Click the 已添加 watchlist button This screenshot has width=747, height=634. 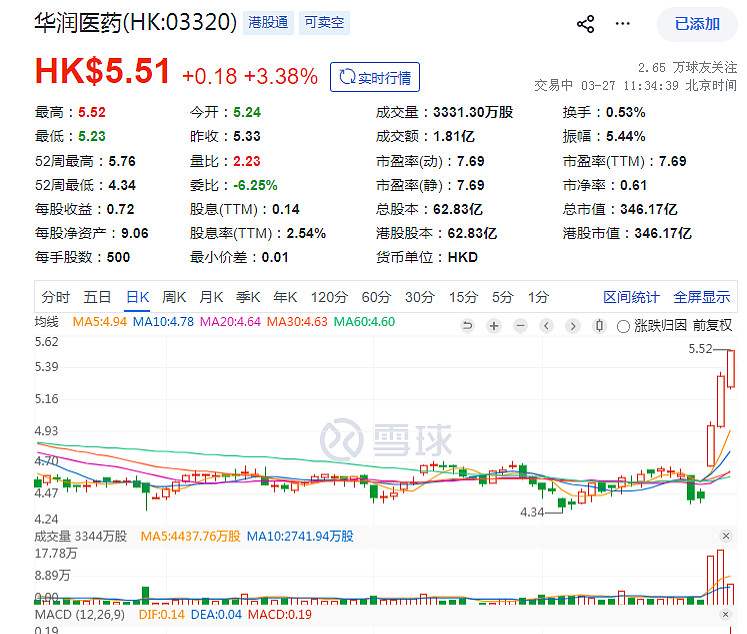697,24
